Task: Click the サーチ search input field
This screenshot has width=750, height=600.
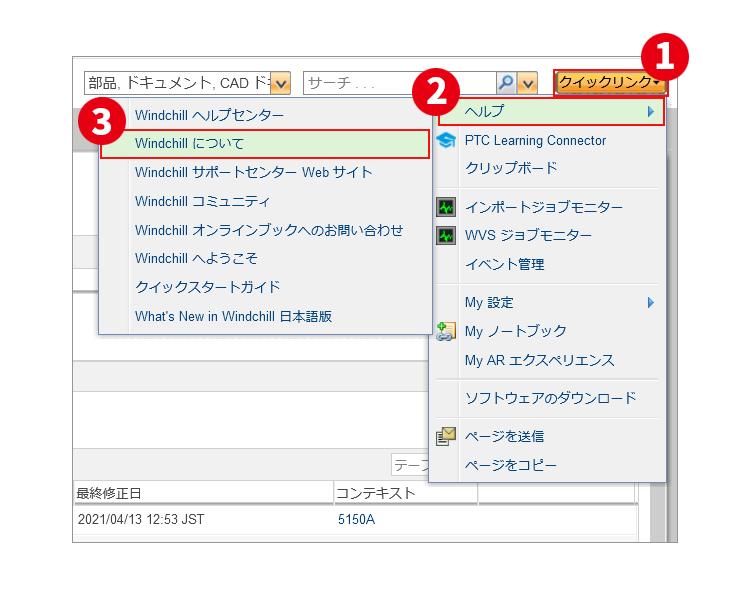Action: tap(399, 83)
